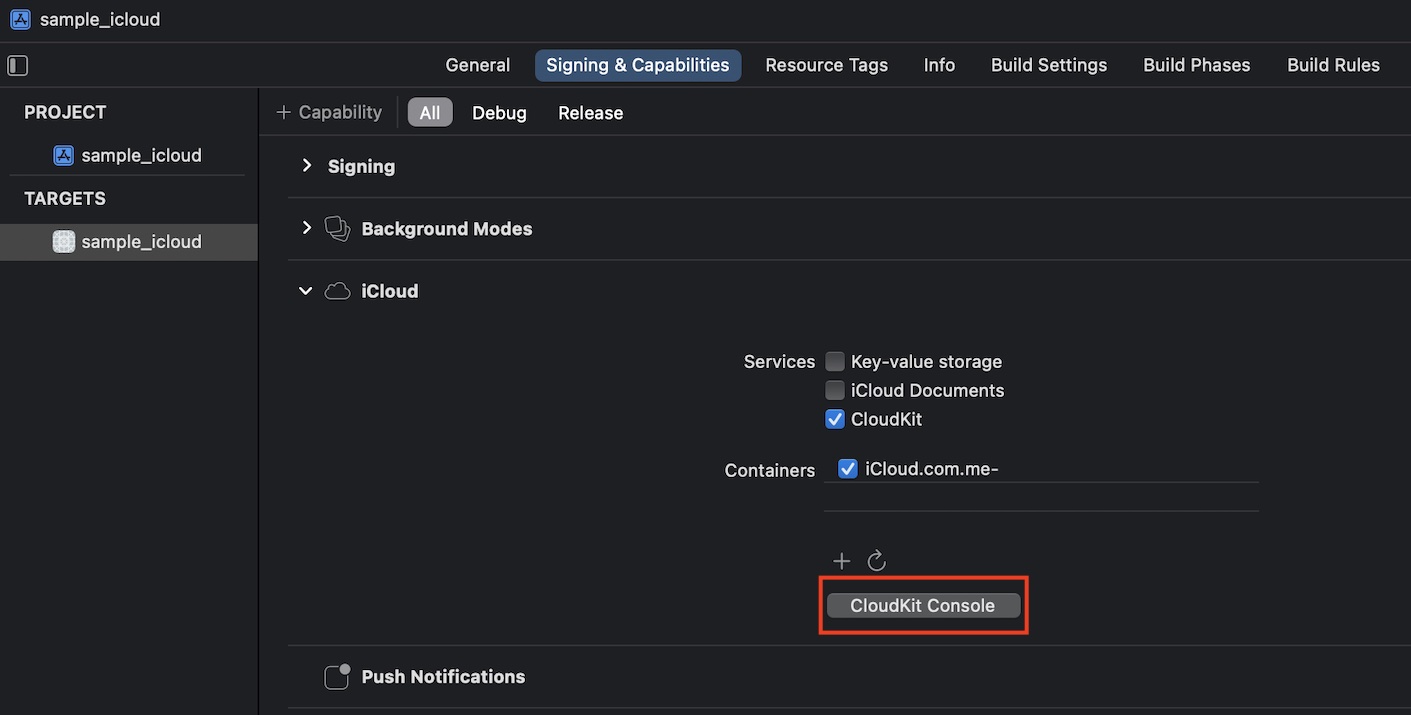Add a container with the plus icon

pos(842,561)
